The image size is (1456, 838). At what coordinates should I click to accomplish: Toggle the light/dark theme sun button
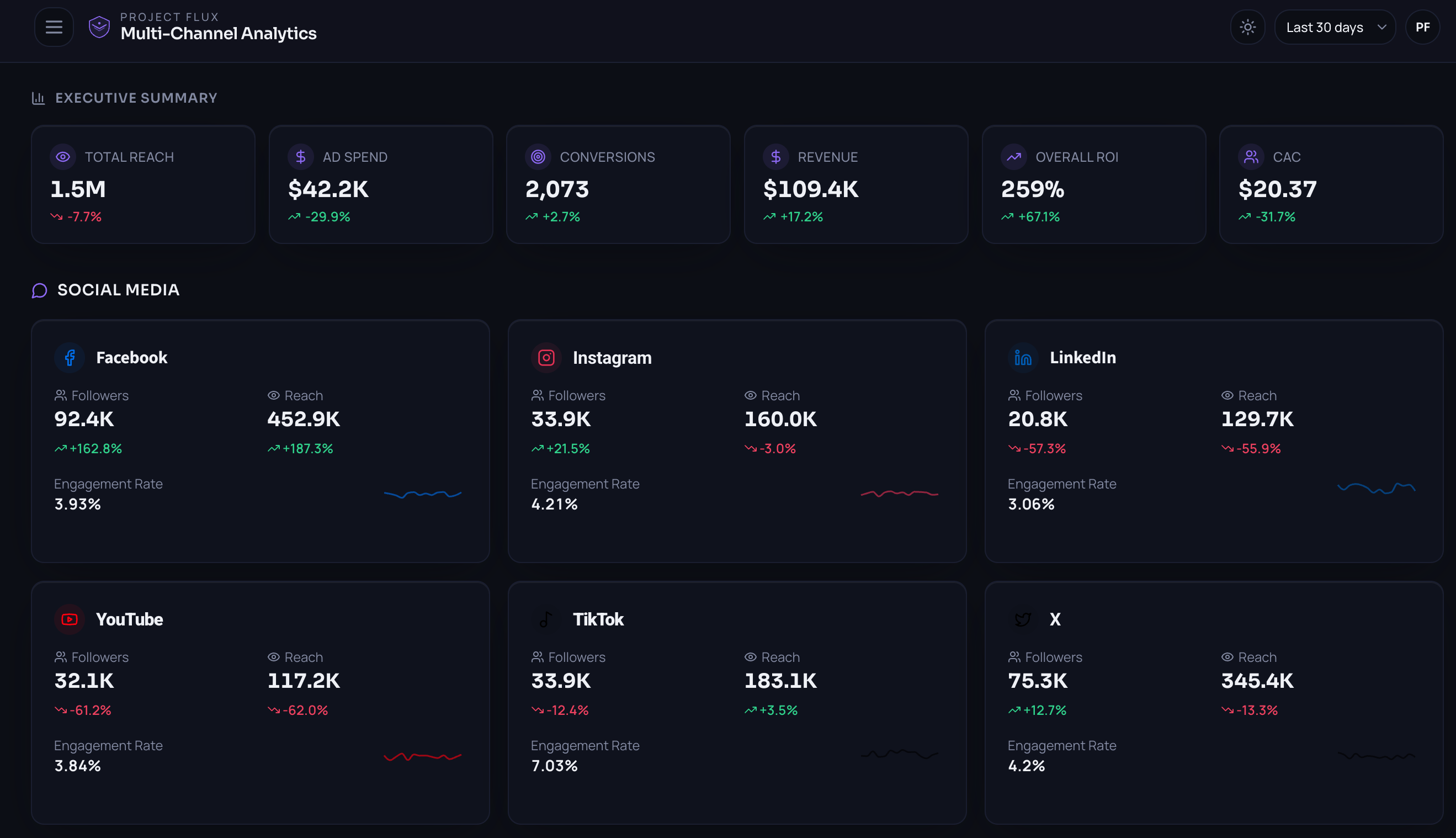pos(1247,27)
